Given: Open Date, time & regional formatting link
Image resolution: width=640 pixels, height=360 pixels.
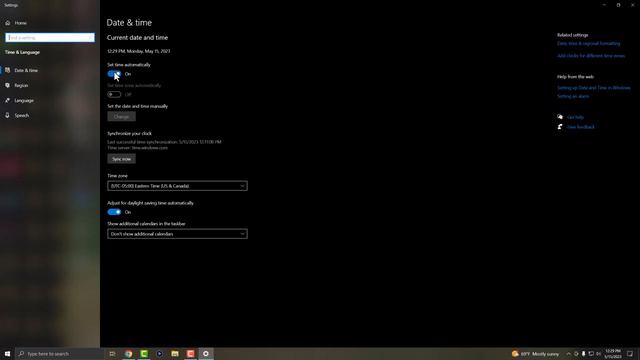Looking at the screenshot, I should (x=589, y=44).
